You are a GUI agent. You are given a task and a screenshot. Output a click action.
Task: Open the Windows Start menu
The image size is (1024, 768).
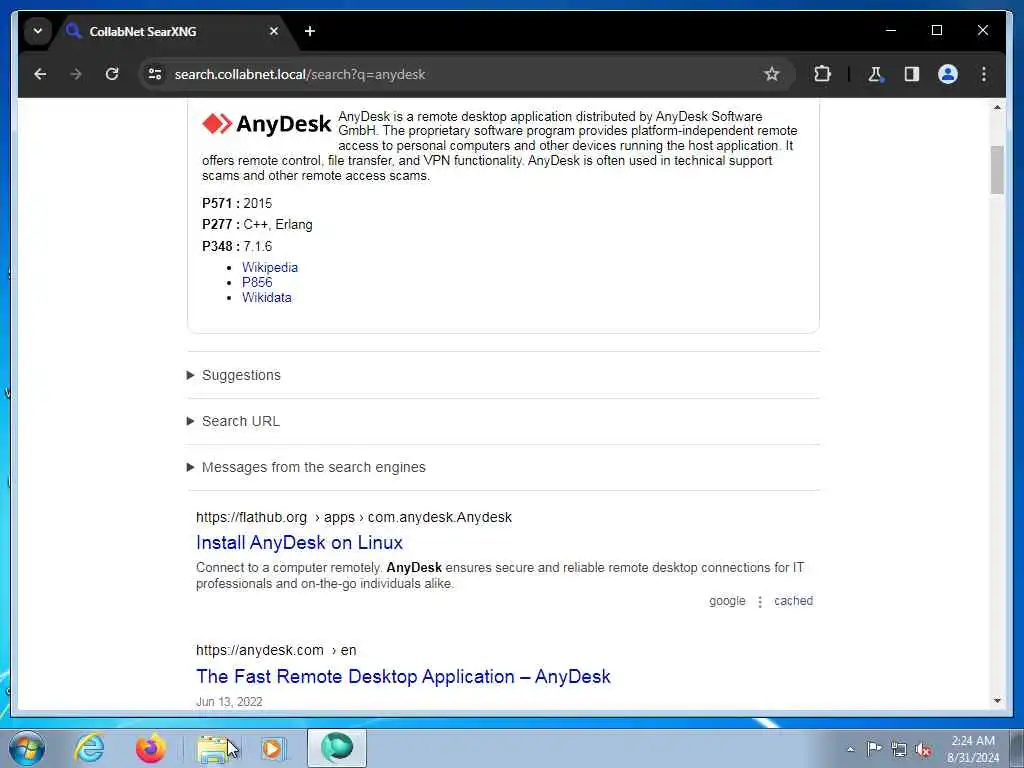[27, 748]
